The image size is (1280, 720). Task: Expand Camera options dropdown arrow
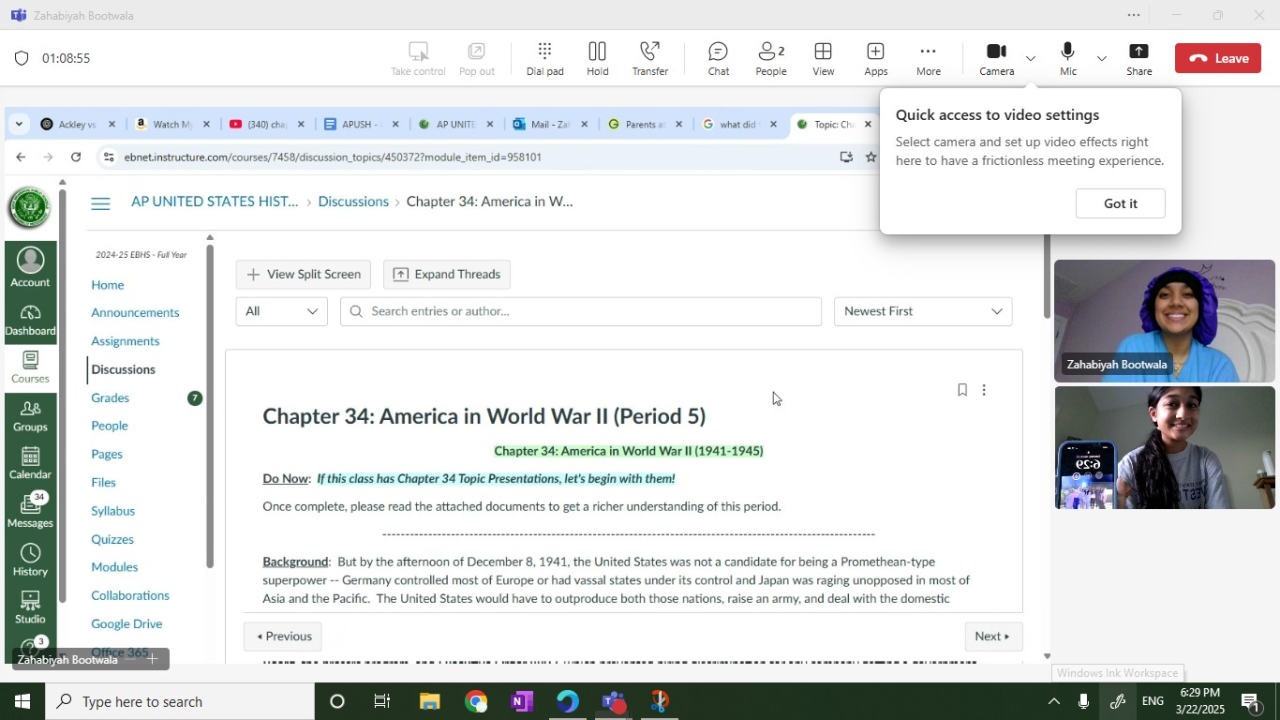point(1030,59)
